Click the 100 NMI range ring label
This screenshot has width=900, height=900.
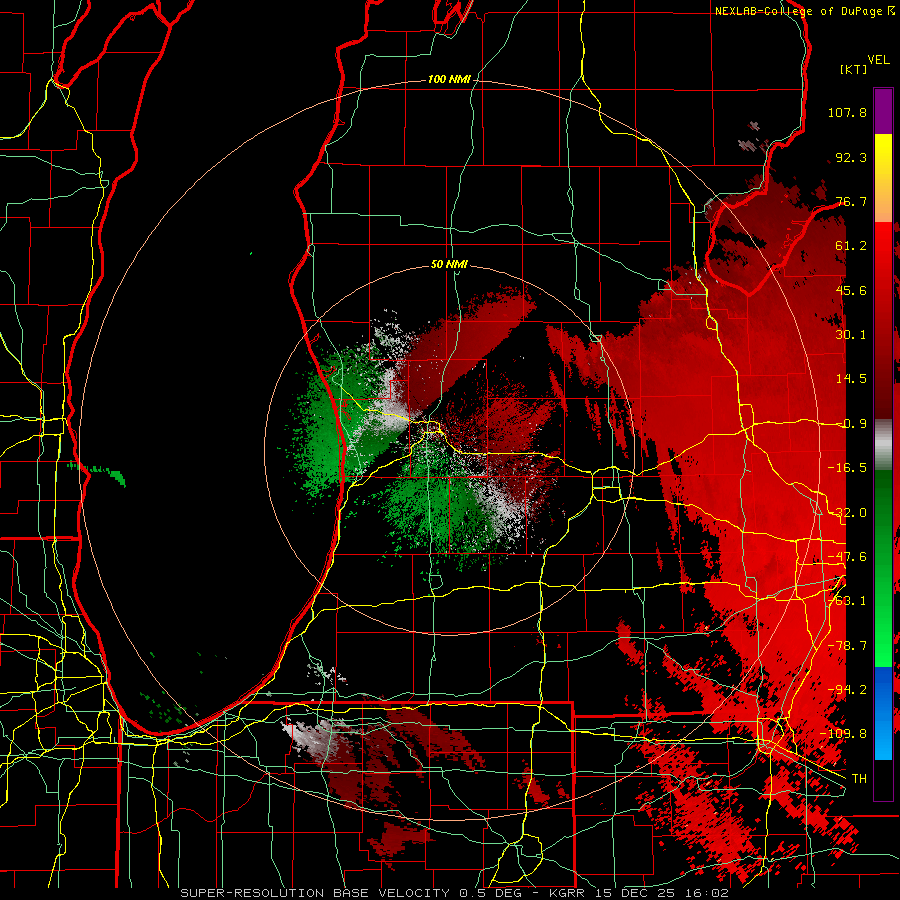(449, 79)
